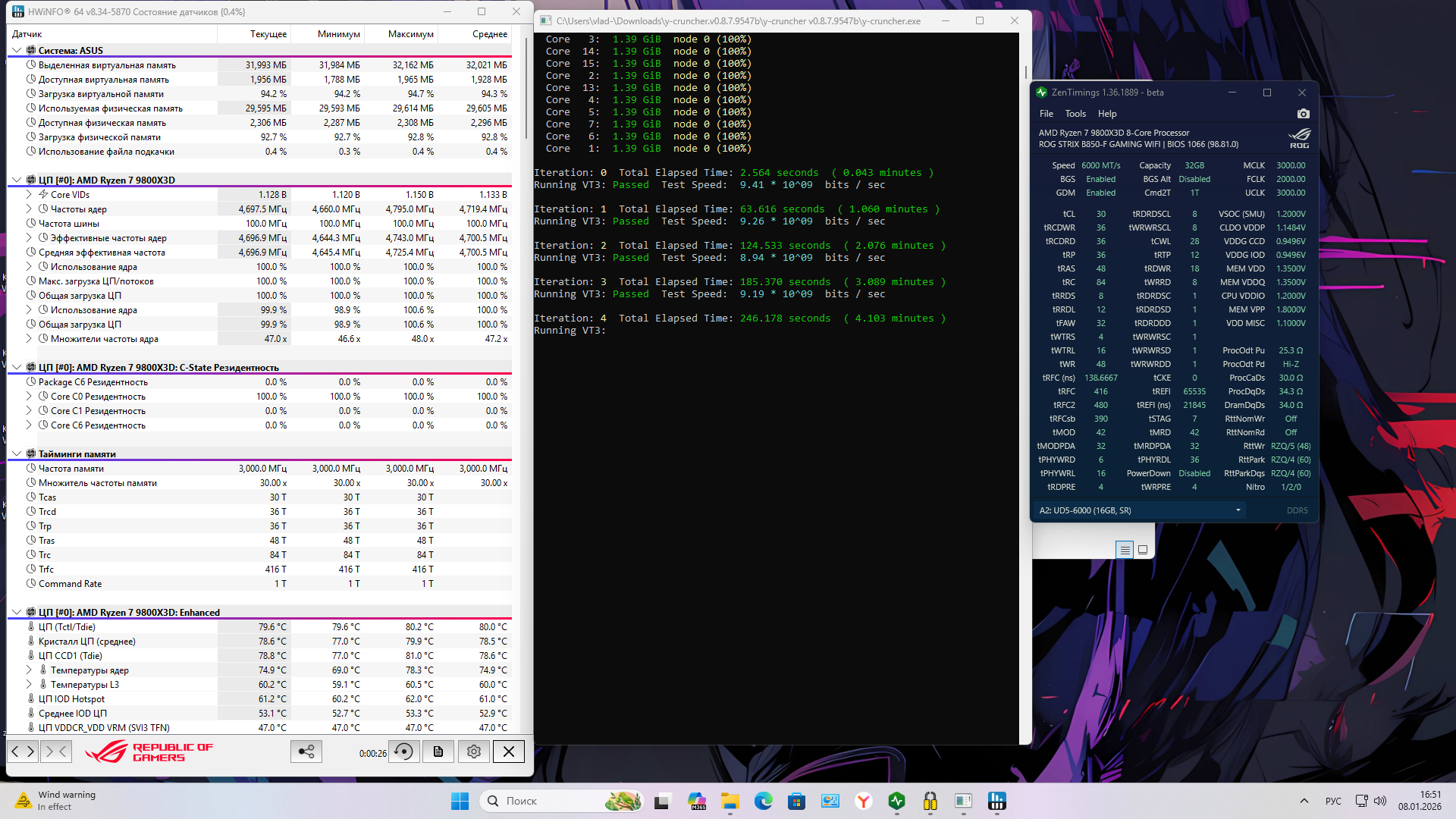Reset sensor min/max with clock icon
Viewport: 1456px width, 819px height.
click(404, 752)
